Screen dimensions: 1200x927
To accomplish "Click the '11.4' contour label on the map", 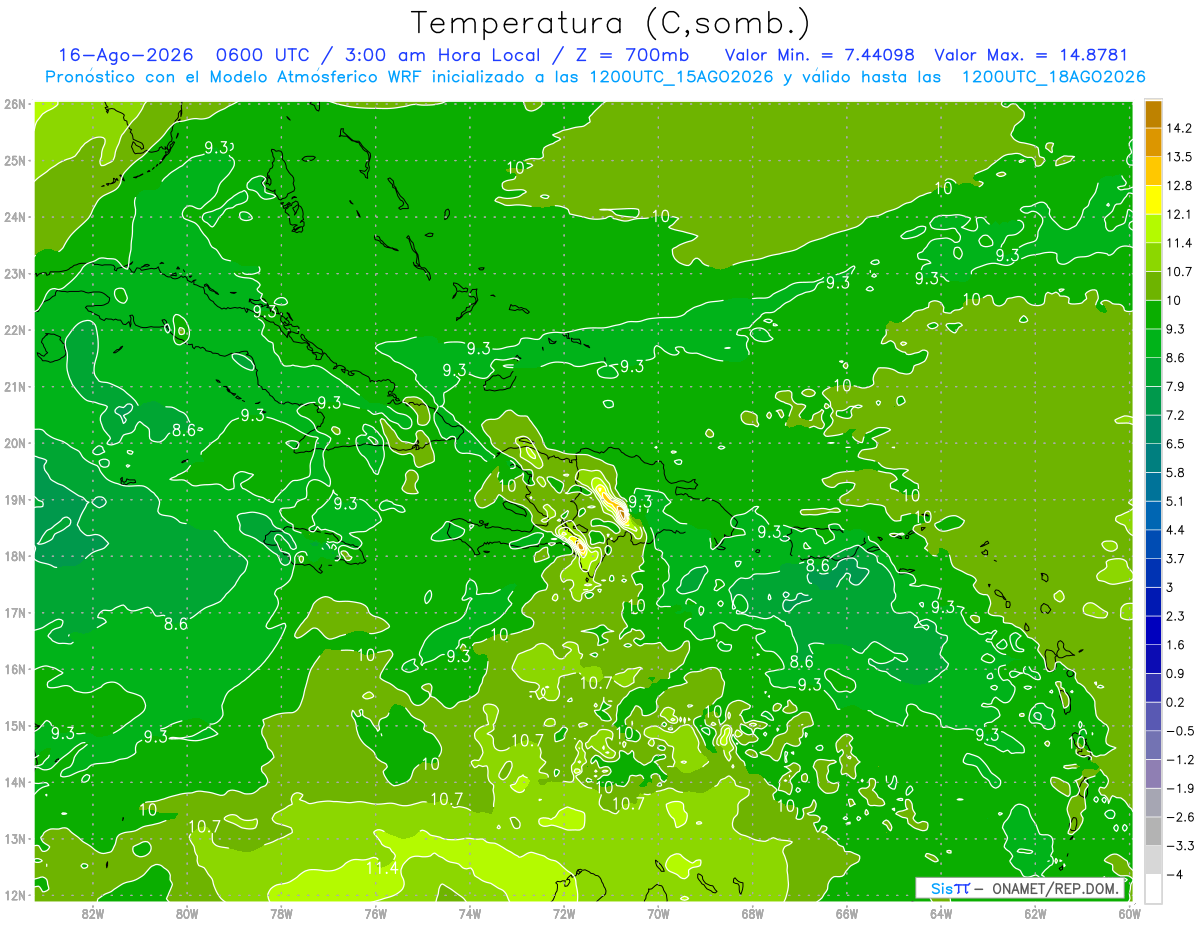I will [381, 867].
